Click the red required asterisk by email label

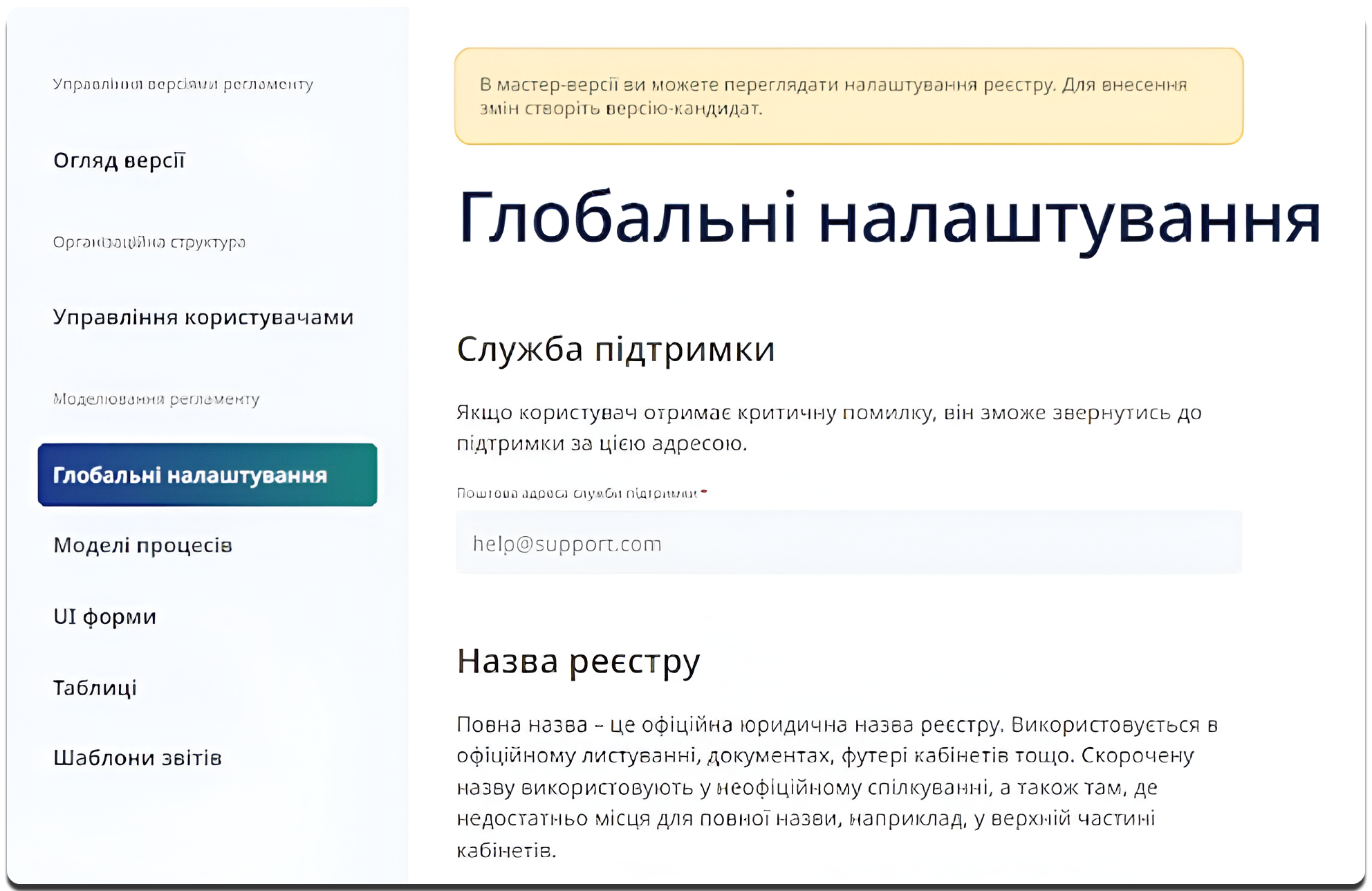[x=704, y=492]
